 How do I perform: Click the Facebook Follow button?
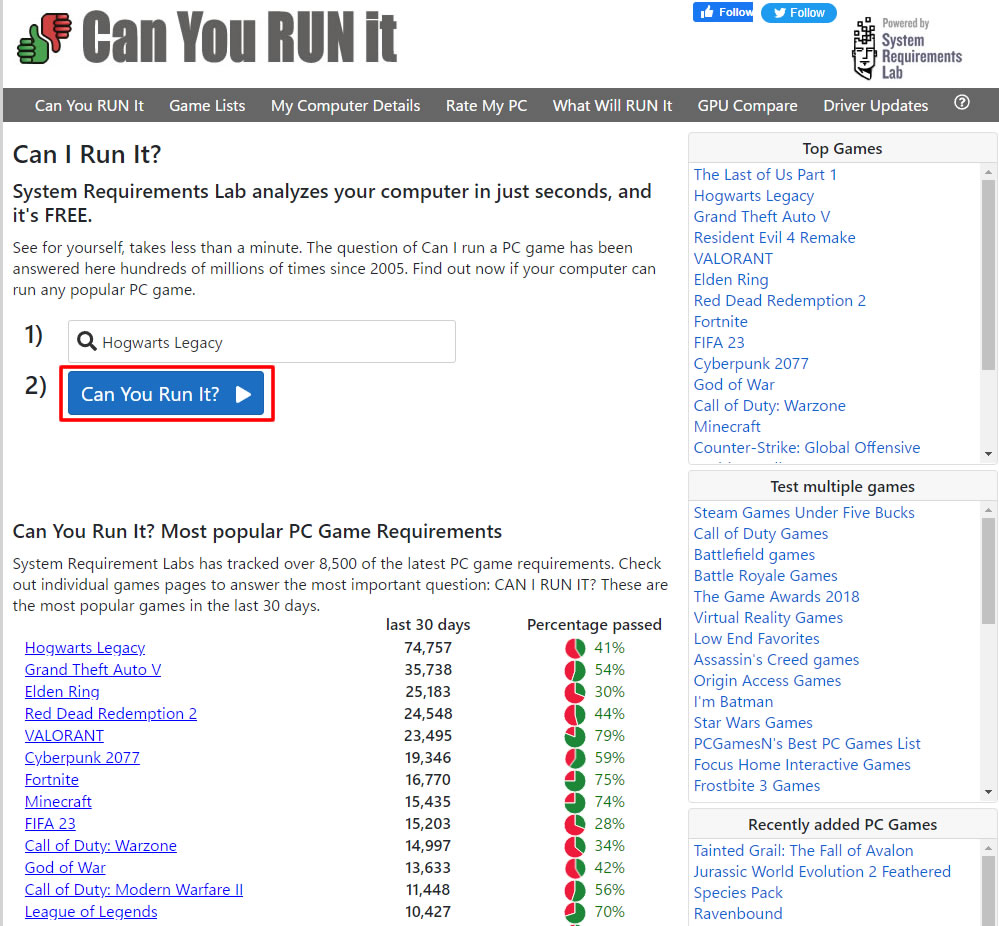[x=722, y=12]
